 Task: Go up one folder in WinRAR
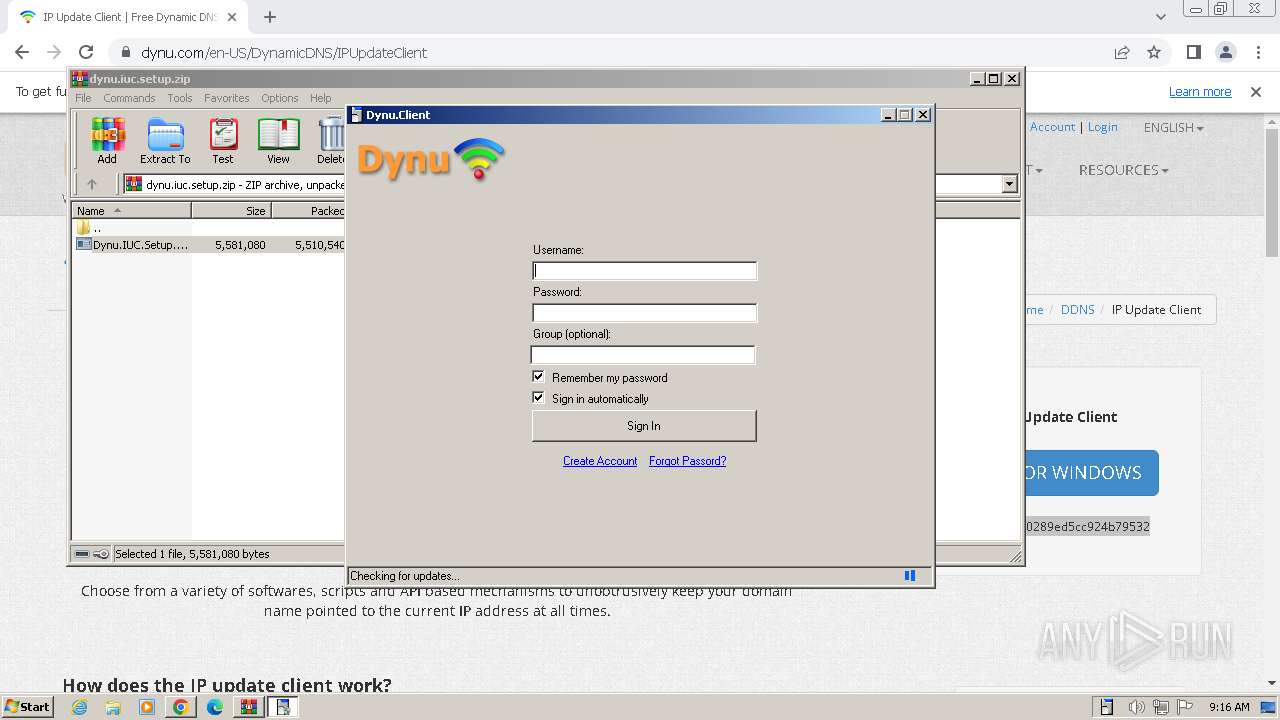coord(92,184)
